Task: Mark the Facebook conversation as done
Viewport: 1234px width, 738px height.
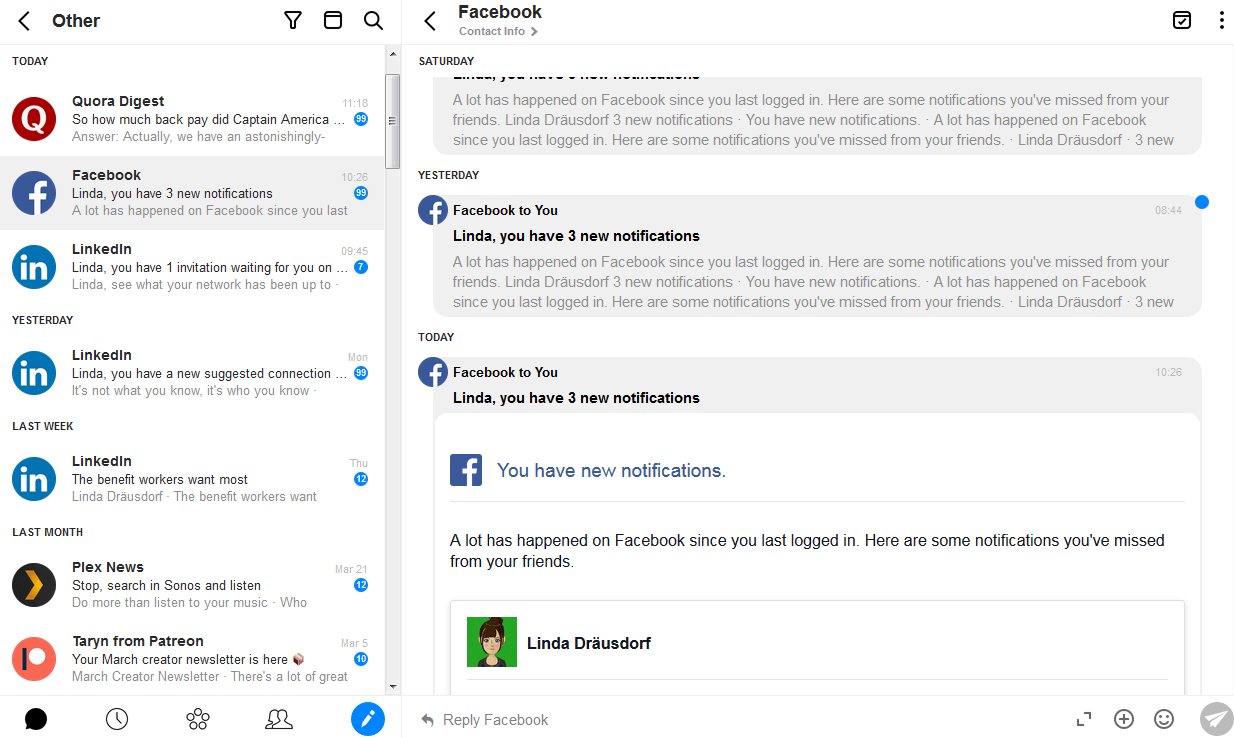Action: (x=1182, y=20)
